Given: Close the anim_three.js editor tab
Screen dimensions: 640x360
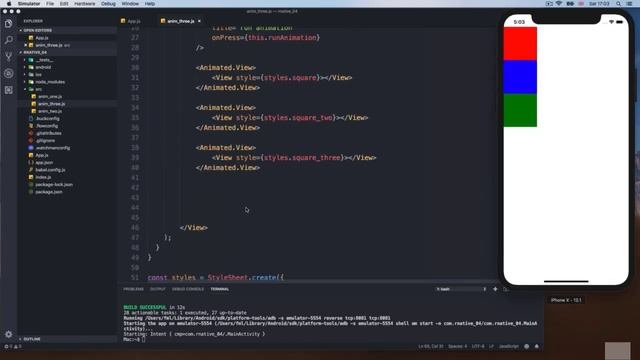Looking at the screenshot, I should click(199, 21).
